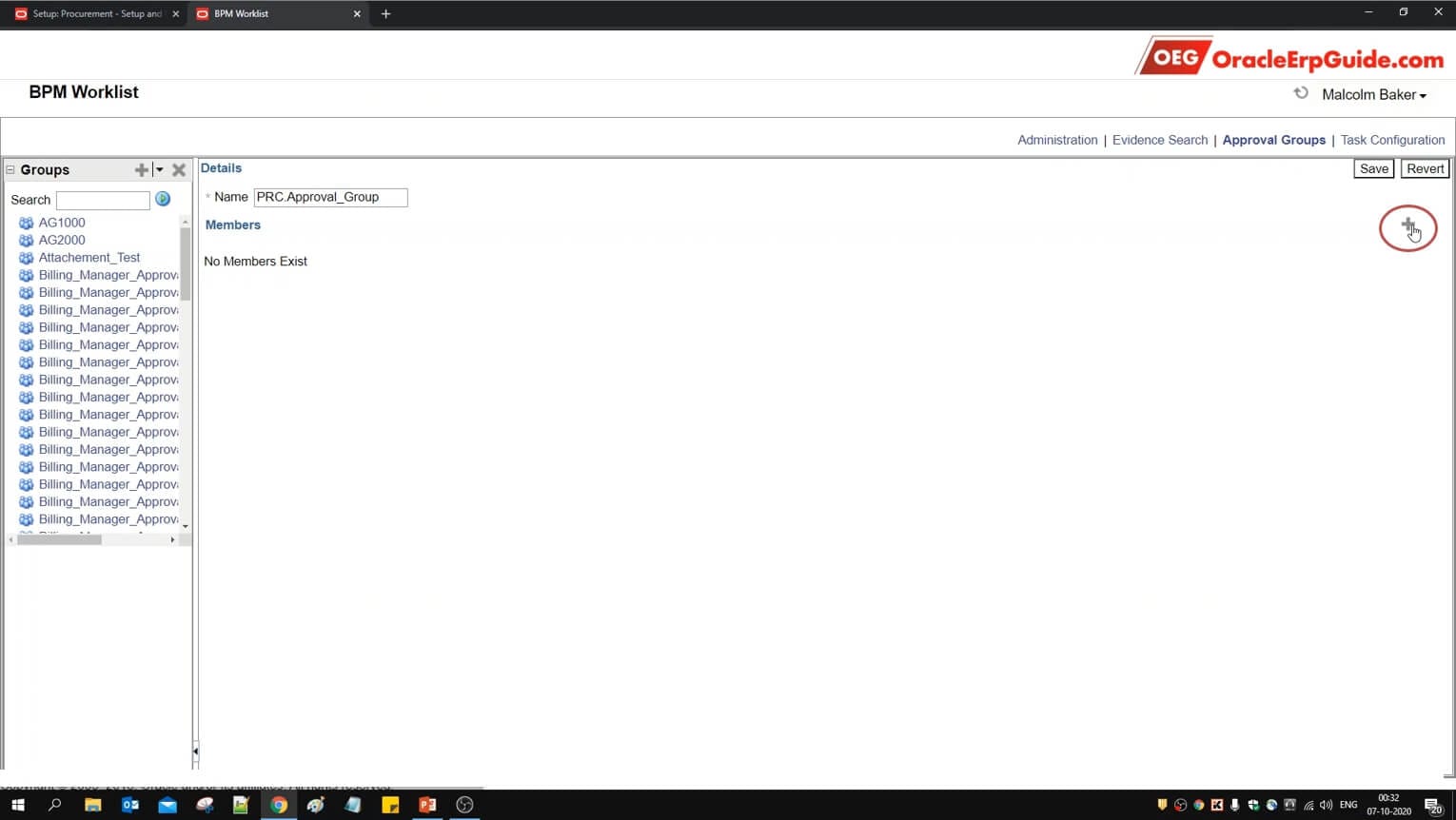Open Windows search from taskbar
Screen dimensions: 1456x820
pos(54,805)
